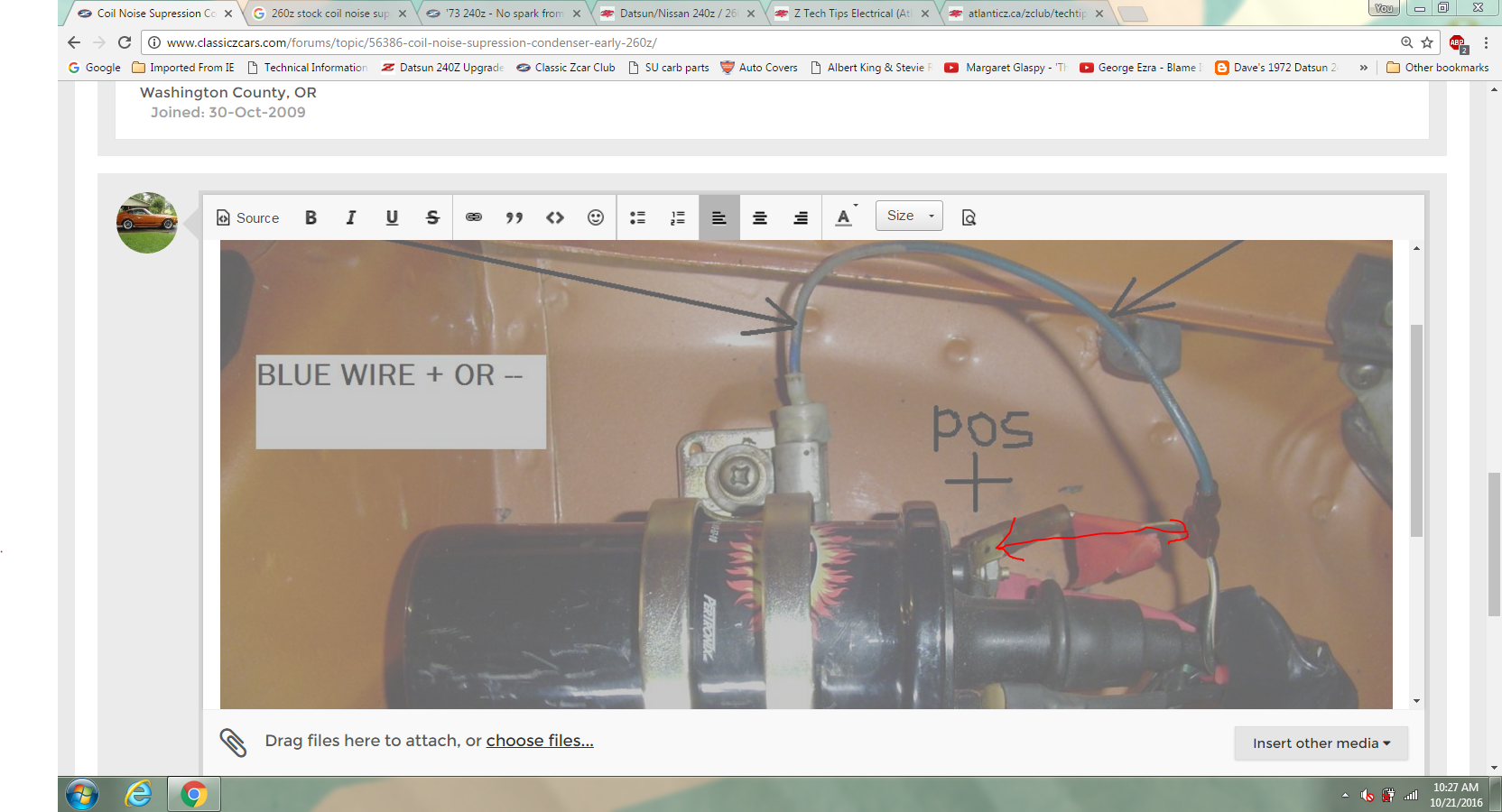Screen dimensions: 1502x812
Task: Expand the Insert other media menu
Action: 1321,743
